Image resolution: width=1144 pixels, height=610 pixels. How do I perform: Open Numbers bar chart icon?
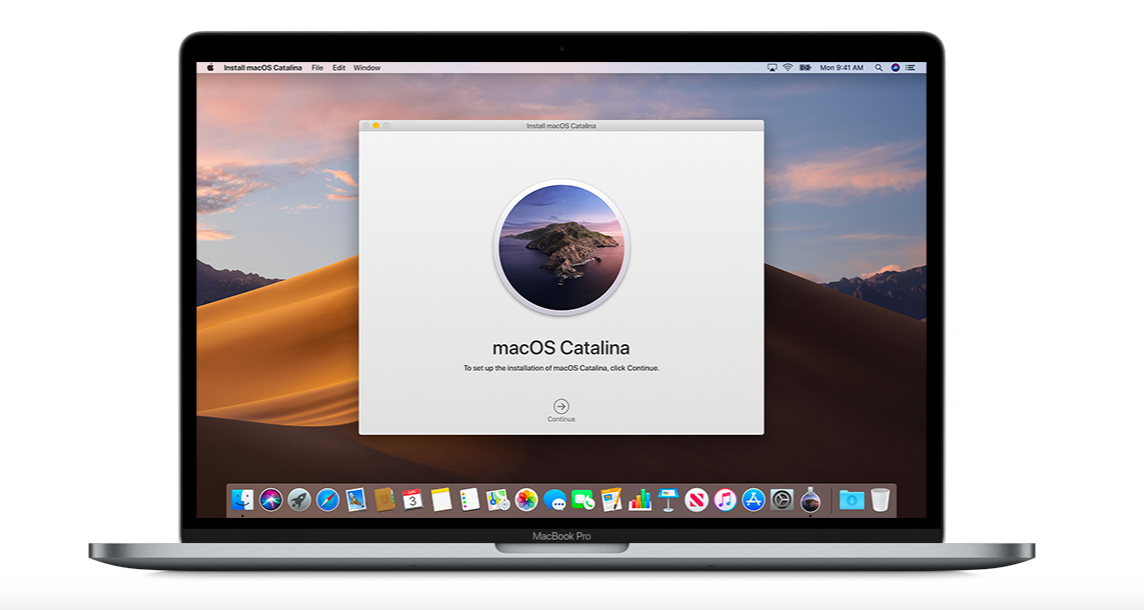639,500
